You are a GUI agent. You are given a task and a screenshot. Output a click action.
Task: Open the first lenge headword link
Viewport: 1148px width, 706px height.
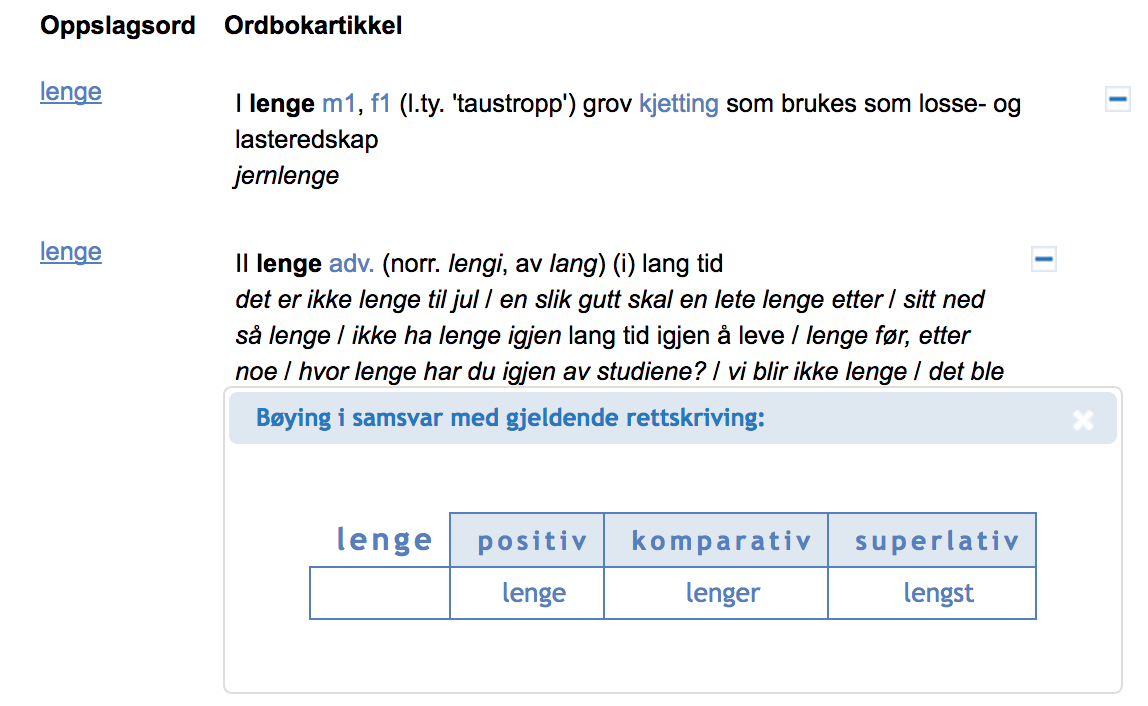[x=71, y=92]
